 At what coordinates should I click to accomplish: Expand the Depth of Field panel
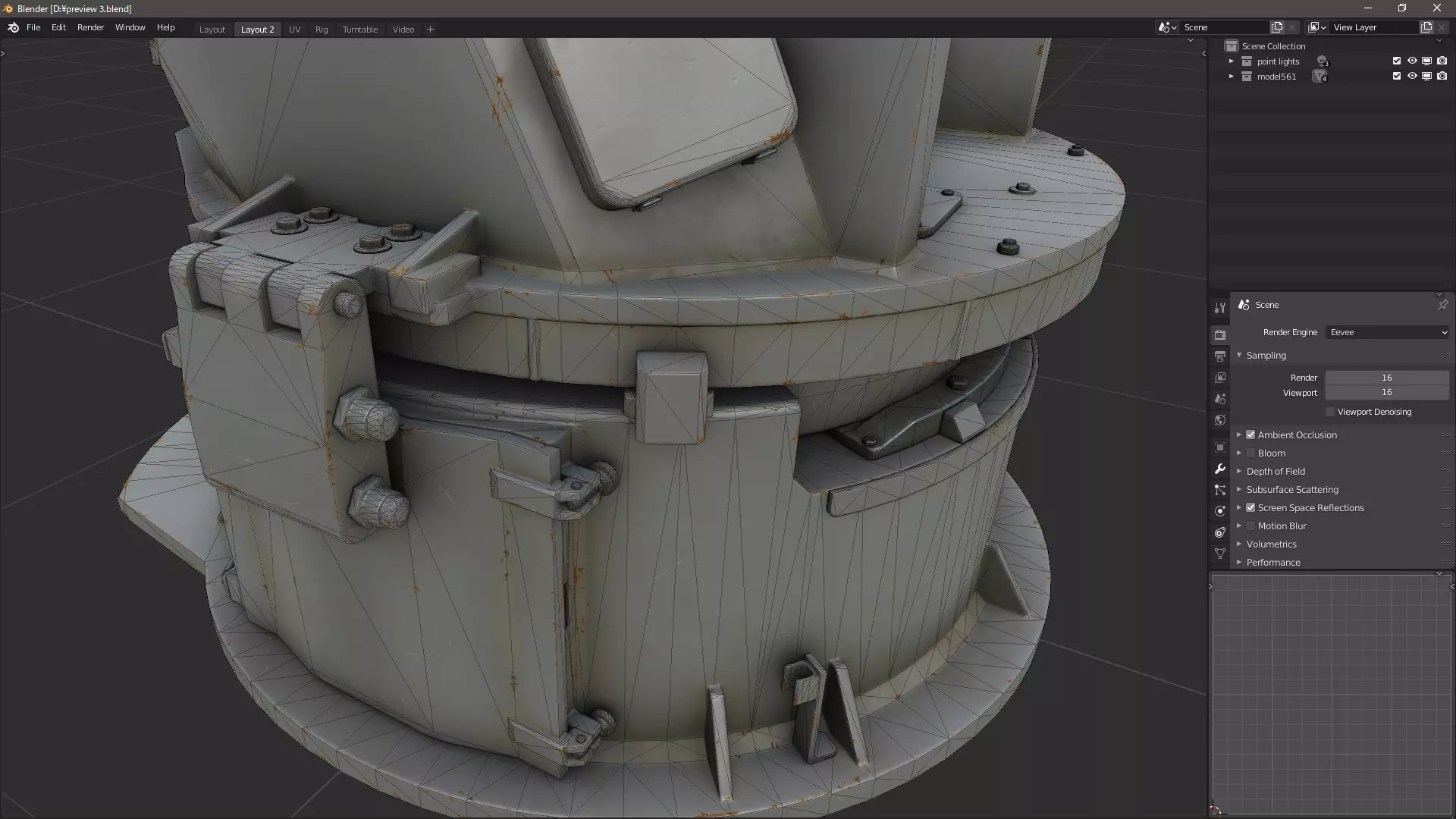click(1239, 471)
